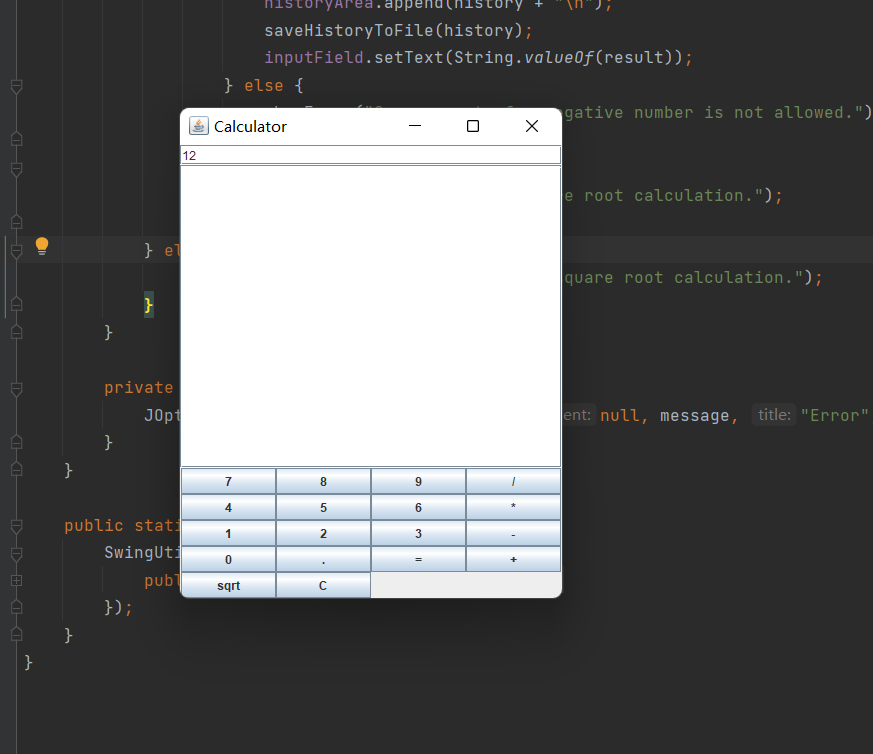Click the 'private' keyword in the editor

click(139, 388)
